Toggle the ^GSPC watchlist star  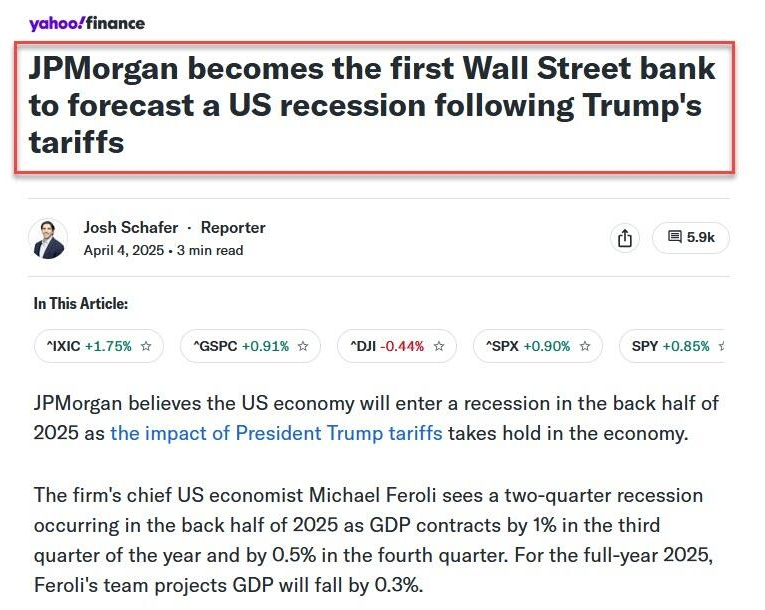[303, 347]
